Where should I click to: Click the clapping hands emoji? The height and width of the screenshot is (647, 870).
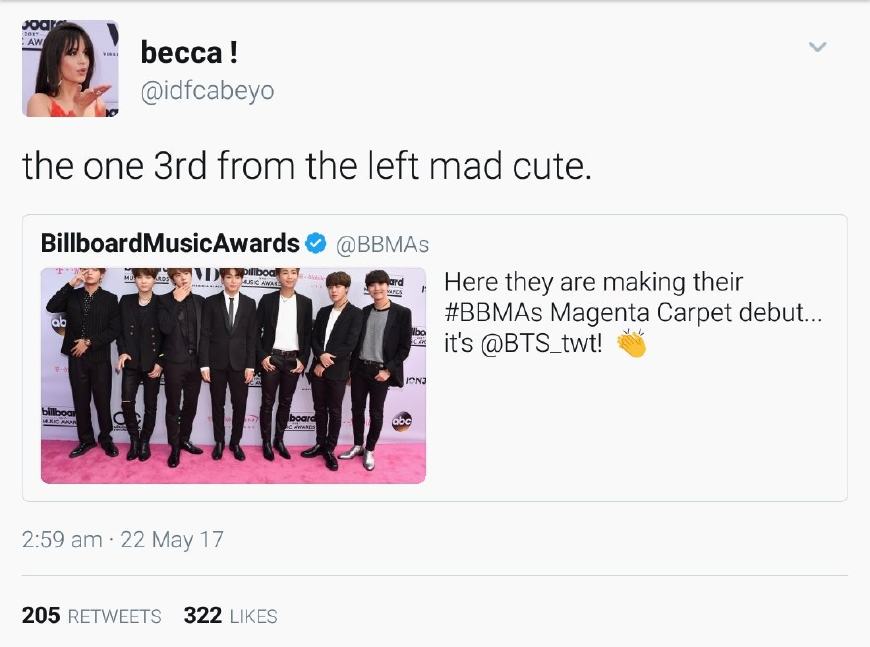632,343
